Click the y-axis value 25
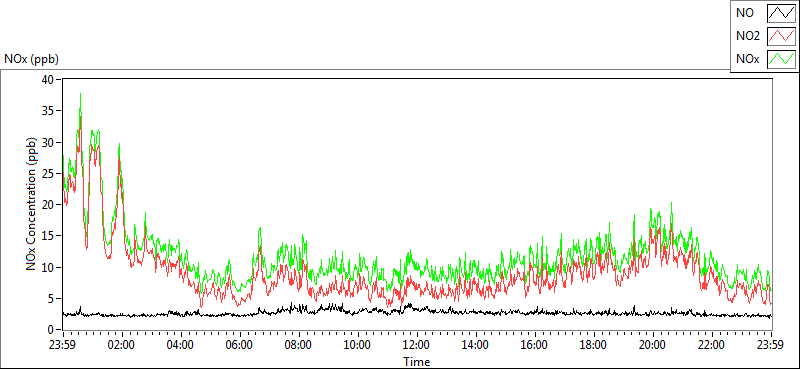This screenshot has height=369, width=800. [x=49, y=174]
